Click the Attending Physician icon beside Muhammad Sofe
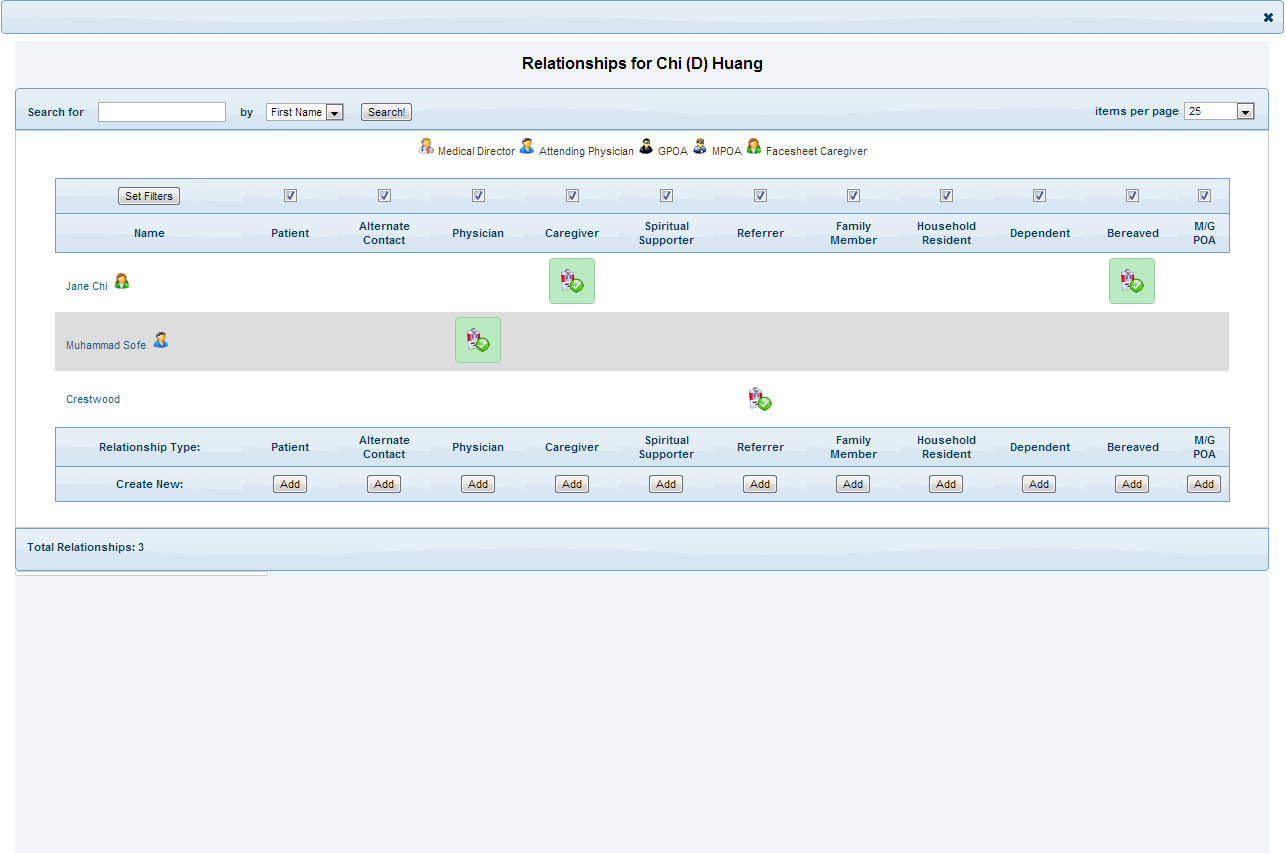 [x=161, y=340]
